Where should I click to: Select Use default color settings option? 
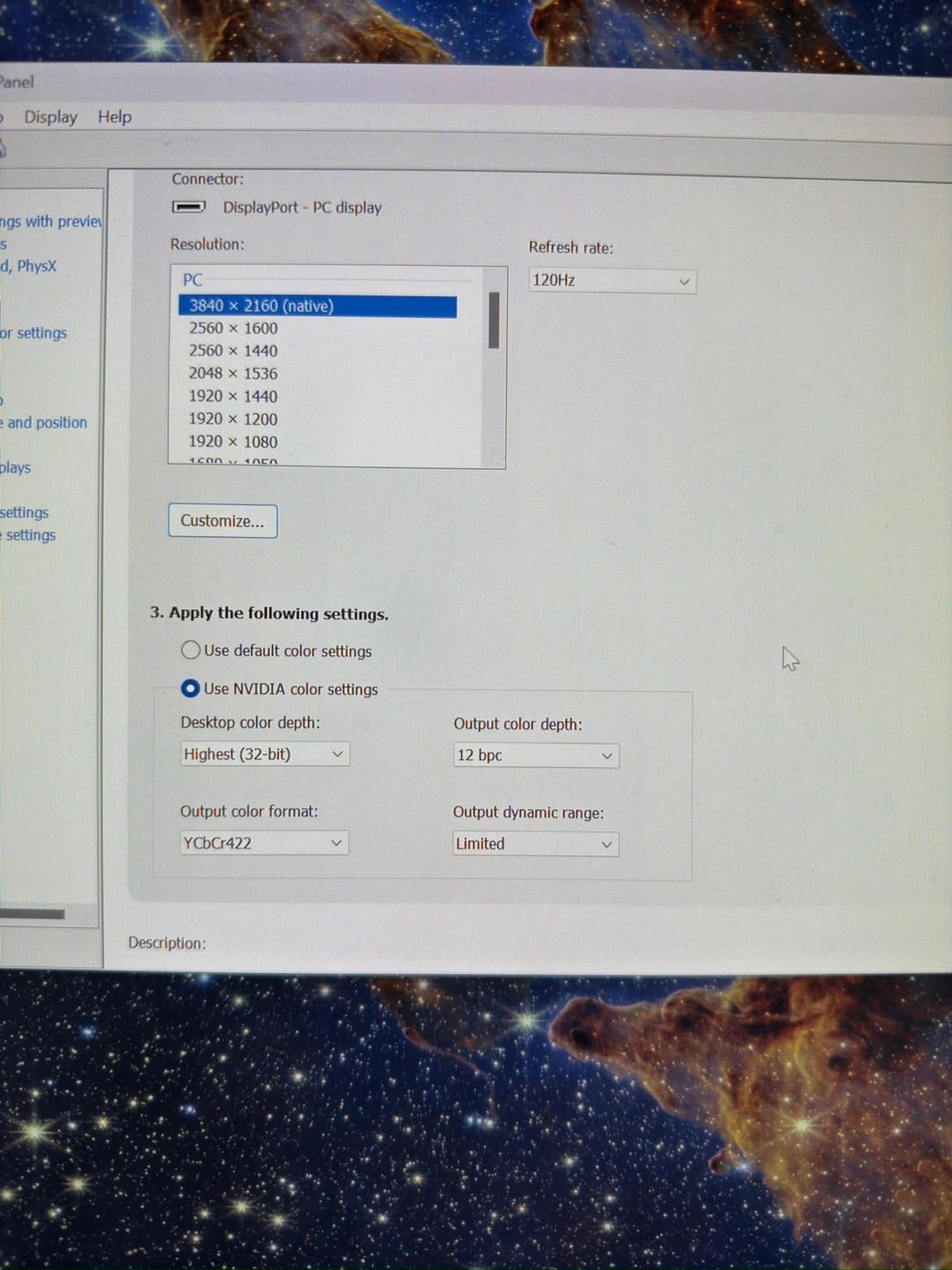190,651
